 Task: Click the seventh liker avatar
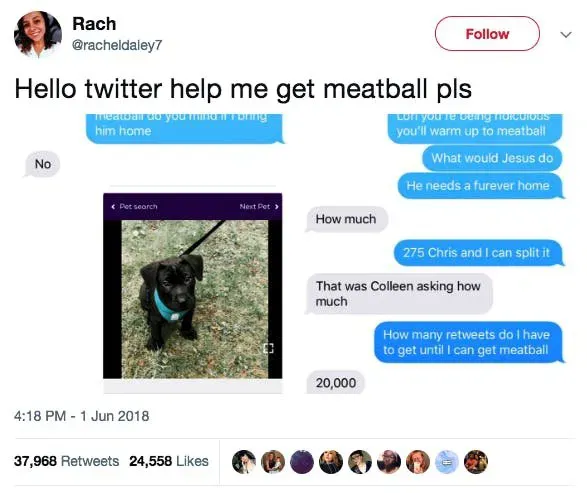tap(418, 462)
